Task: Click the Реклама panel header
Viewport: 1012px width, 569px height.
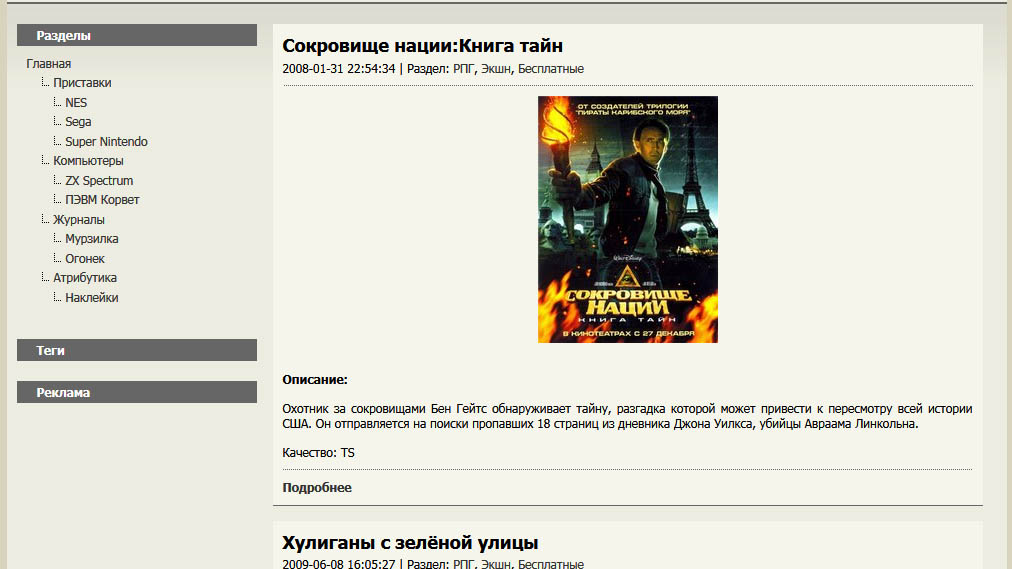Action: pyautogui.click(x=137, y=392)
